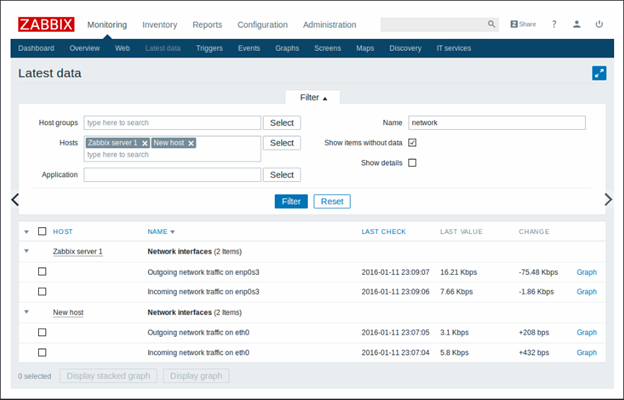Open Graph for Outgoing traffic on eth0

coord(587,332)
